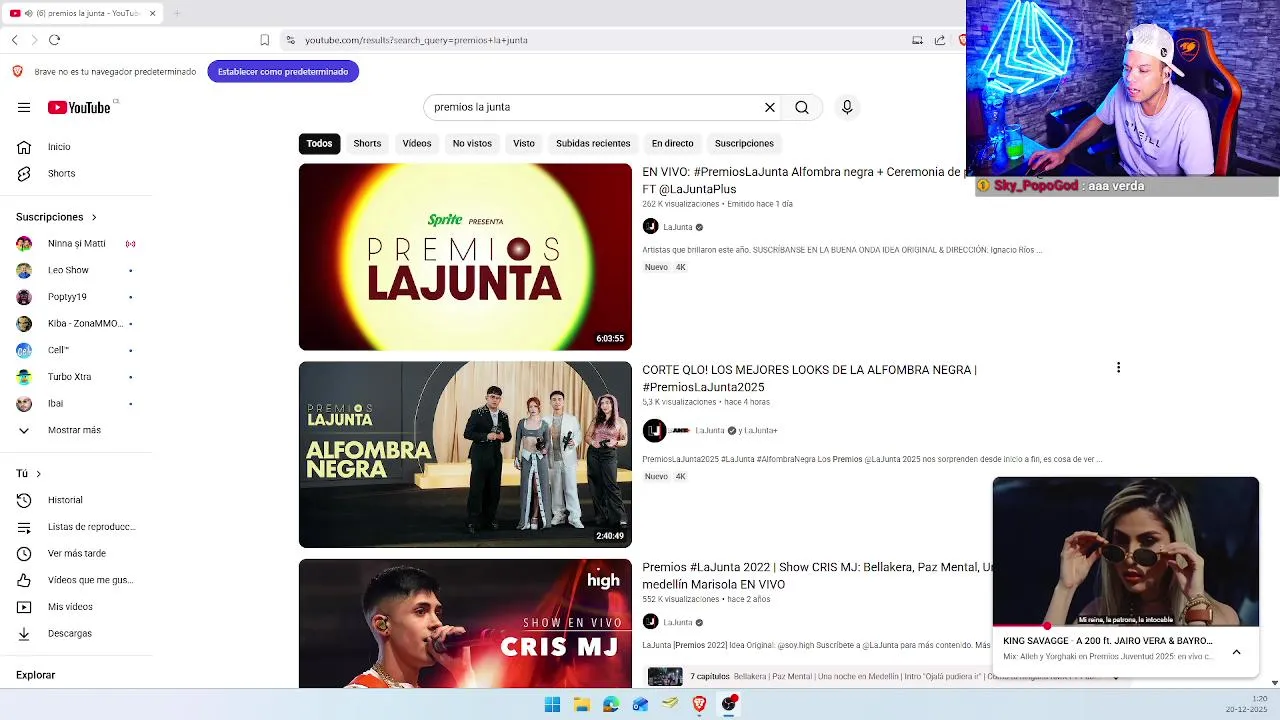
Task: Open LaJunta channel name under Cris MJ video
Action: coord(678,622)
